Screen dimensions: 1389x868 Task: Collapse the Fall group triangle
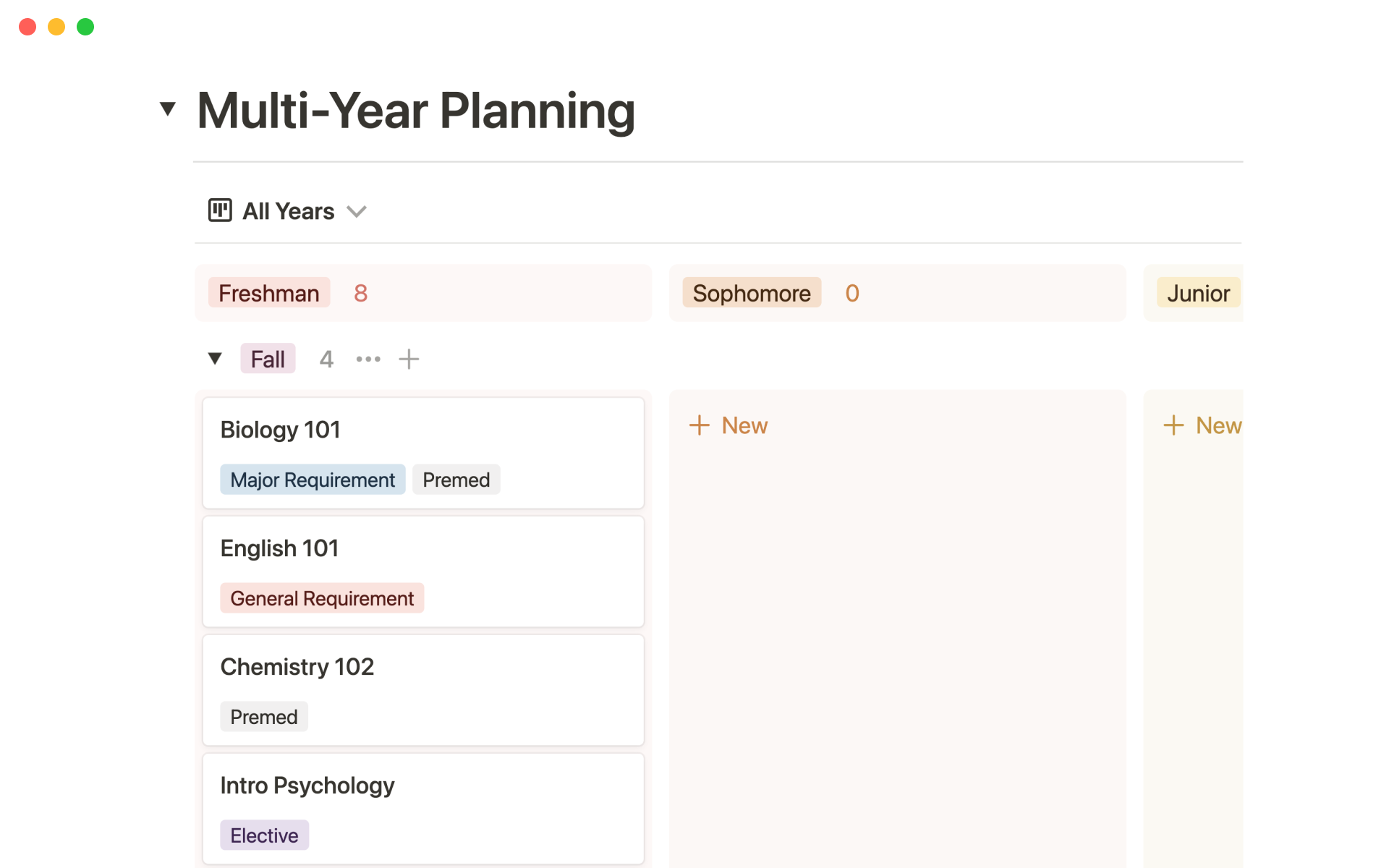(x=215, y=359)
